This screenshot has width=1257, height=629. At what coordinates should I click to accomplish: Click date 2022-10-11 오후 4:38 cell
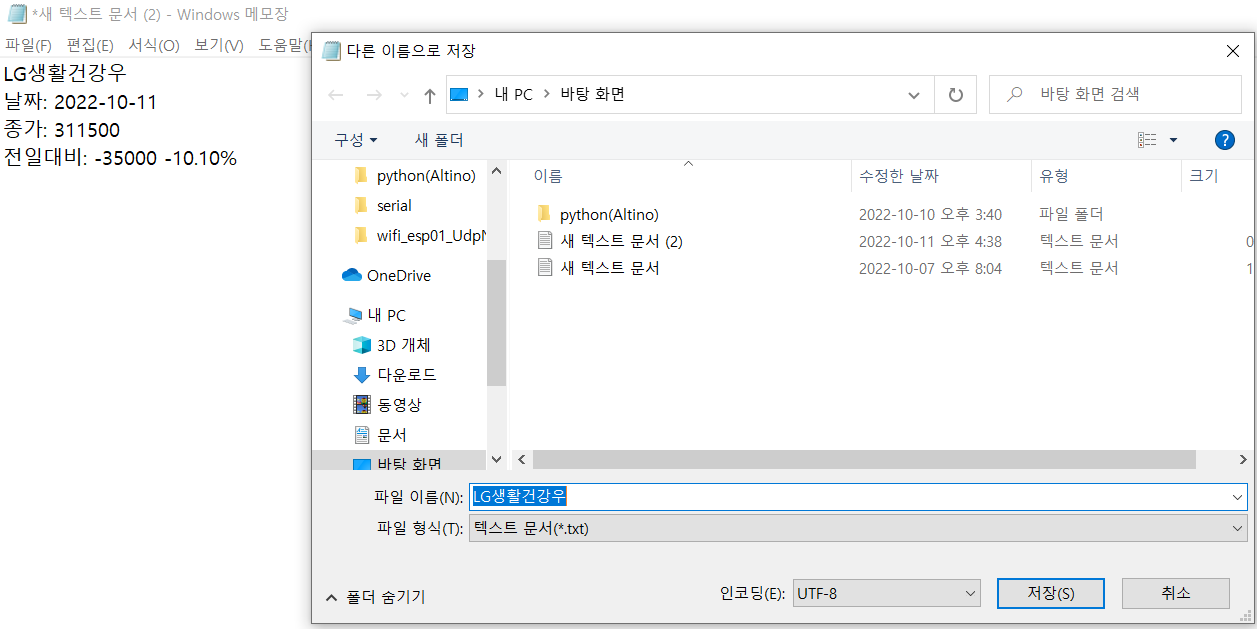[930, 241]
